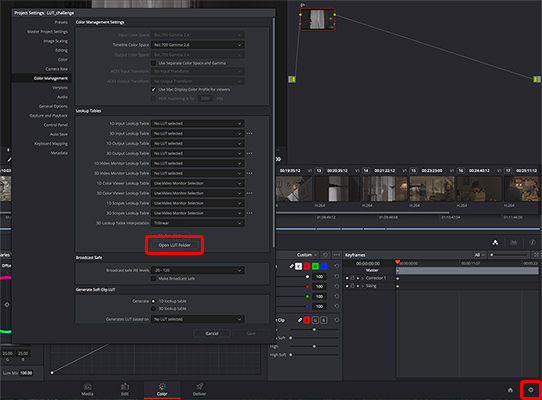Reset the blue intensity value
Image resolution: width=542 pixels, height=400 pixels.
[337, 306]
